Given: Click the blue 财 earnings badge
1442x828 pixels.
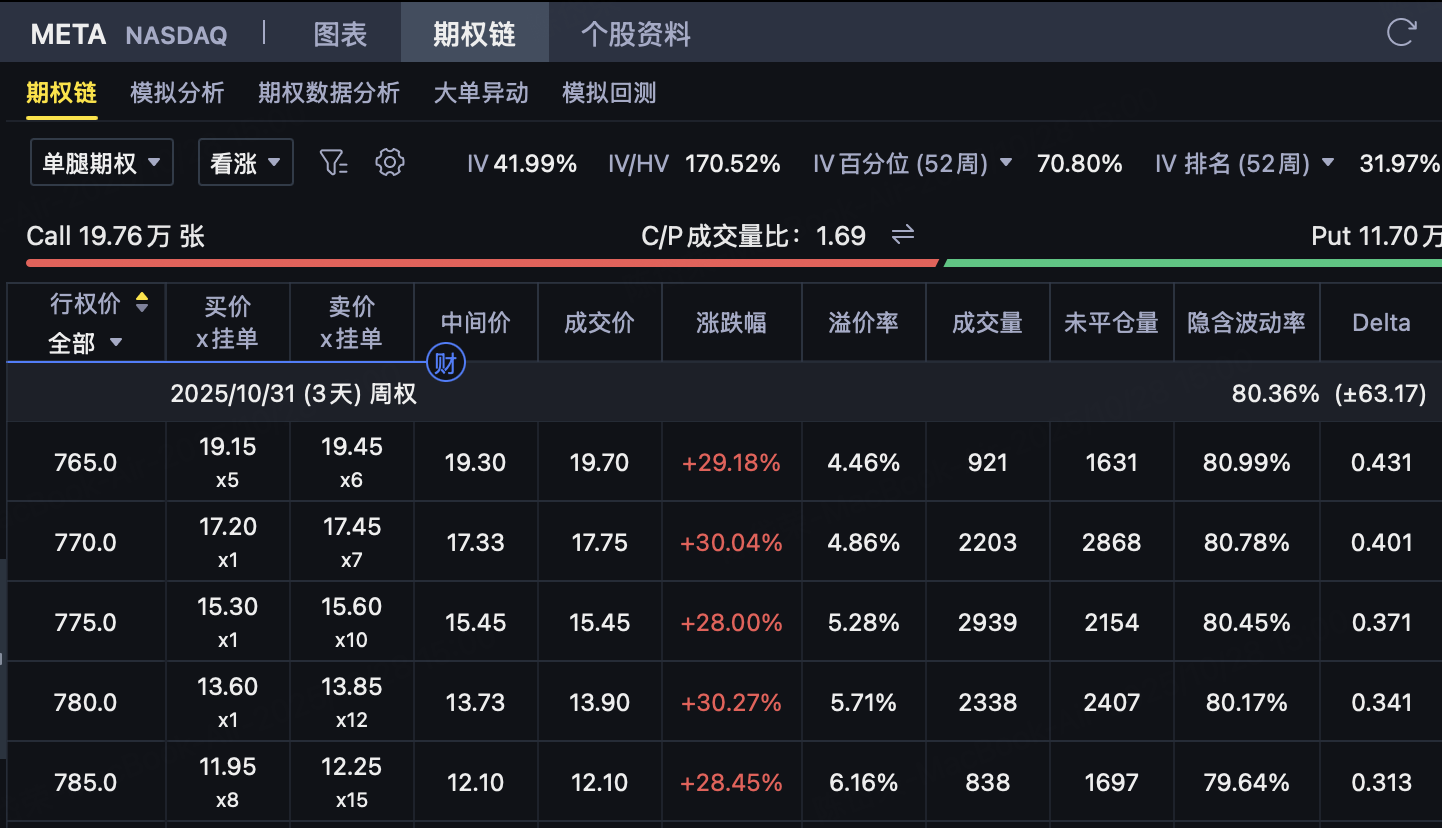Looking at the screenshot, I should [445, 363].
